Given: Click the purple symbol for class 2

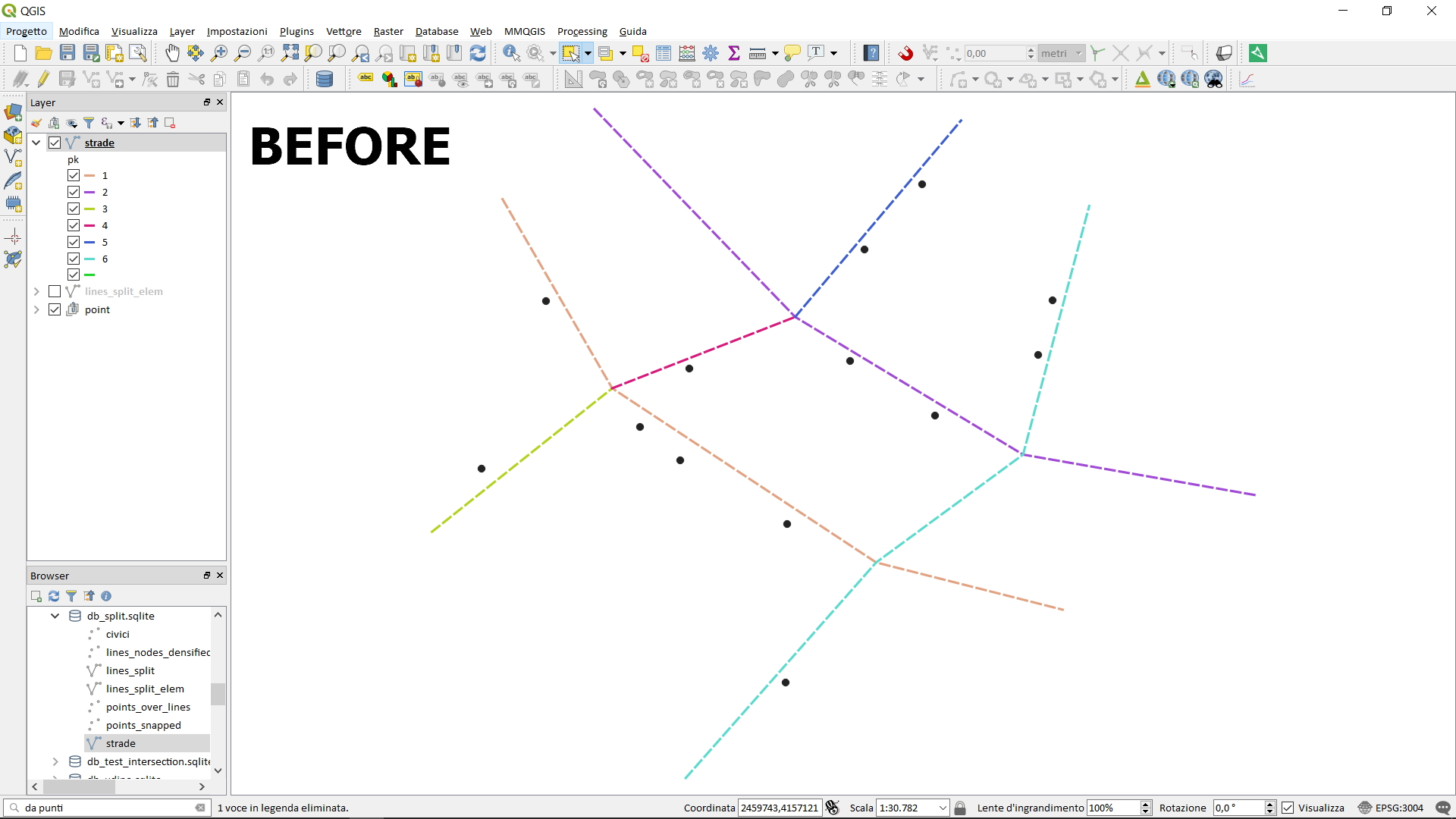Looking at the screenshot, I should 89,193.
